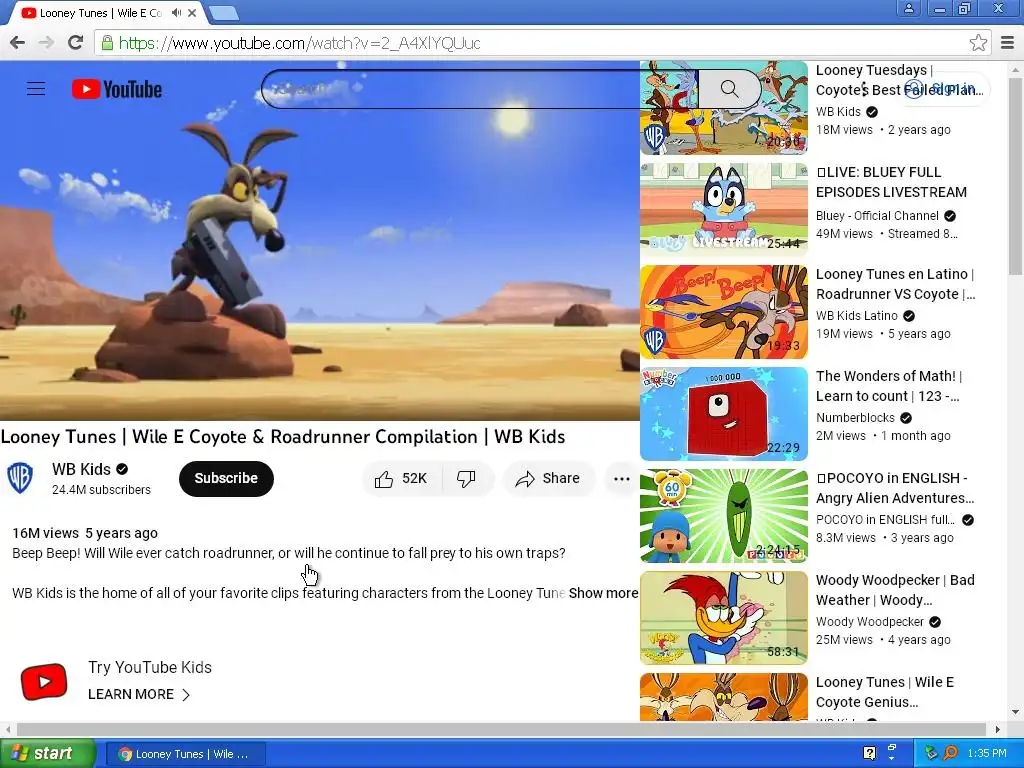1024x768 pixels.
Task: Click the video player showing Wile E Coyote
Action: pos(319,241)
